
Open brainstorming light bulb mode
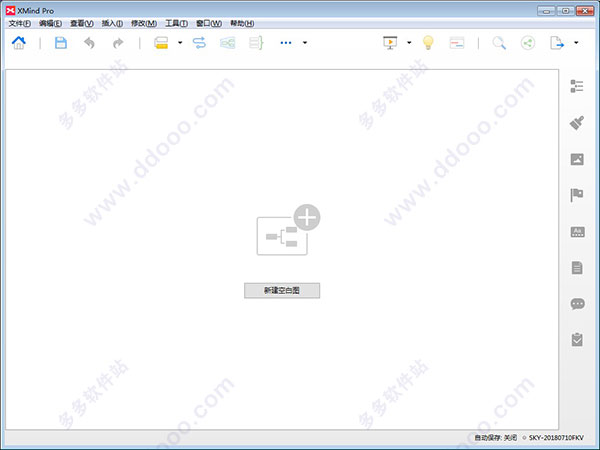pyautogui.click(x=428, y=43)
